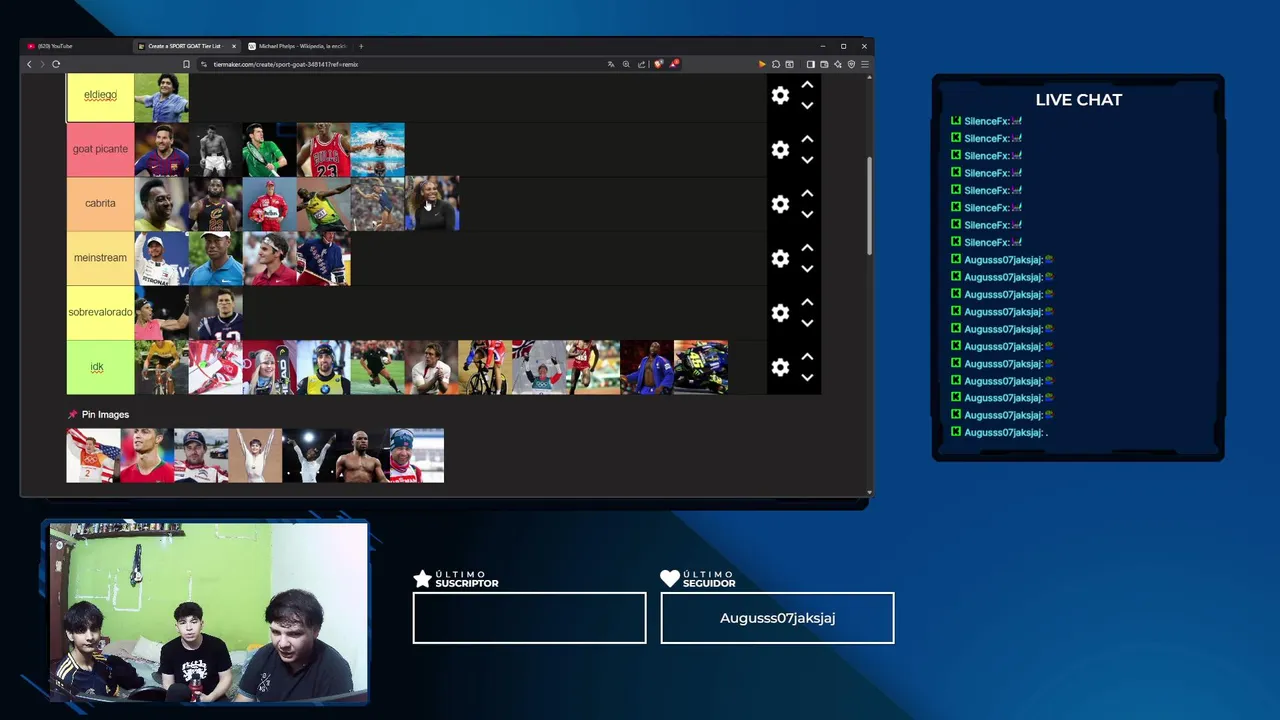Viewport: 1280px width, 720px height.
Task: Click the zoom magnifier icon in address bar
Action: coord(626,64)
